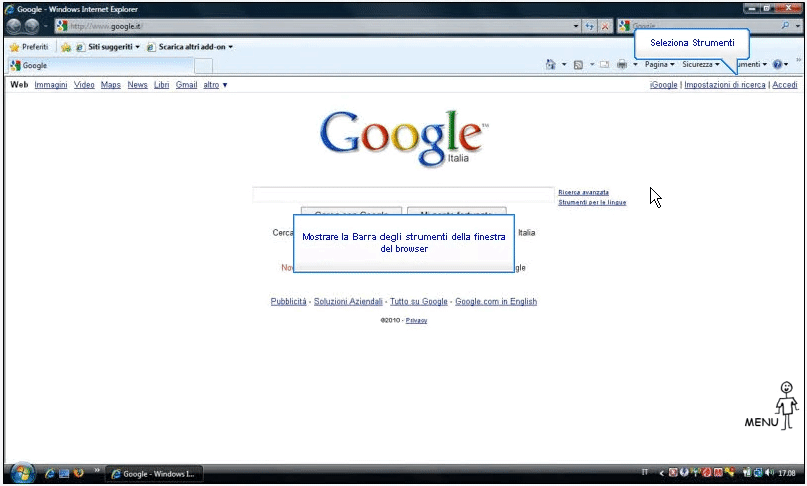Click Google.com in English link
Screen dimensions: 807x486
pyautogui.click(x=496, y=301)
